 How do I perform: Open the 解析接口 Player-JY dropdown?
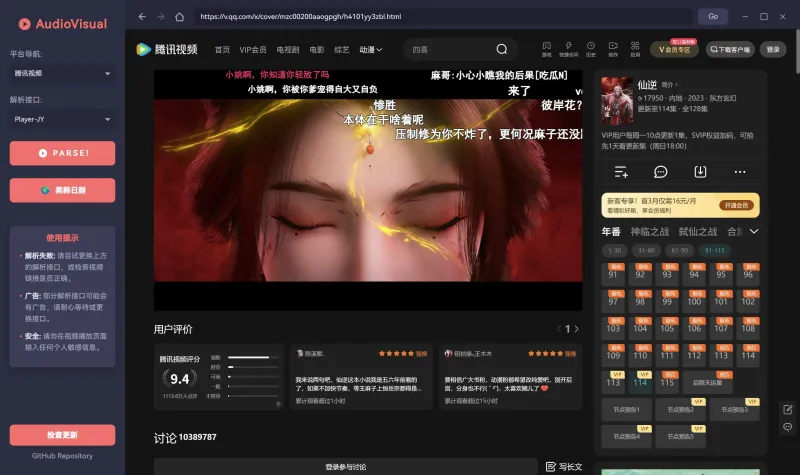(x=62, y=119)
